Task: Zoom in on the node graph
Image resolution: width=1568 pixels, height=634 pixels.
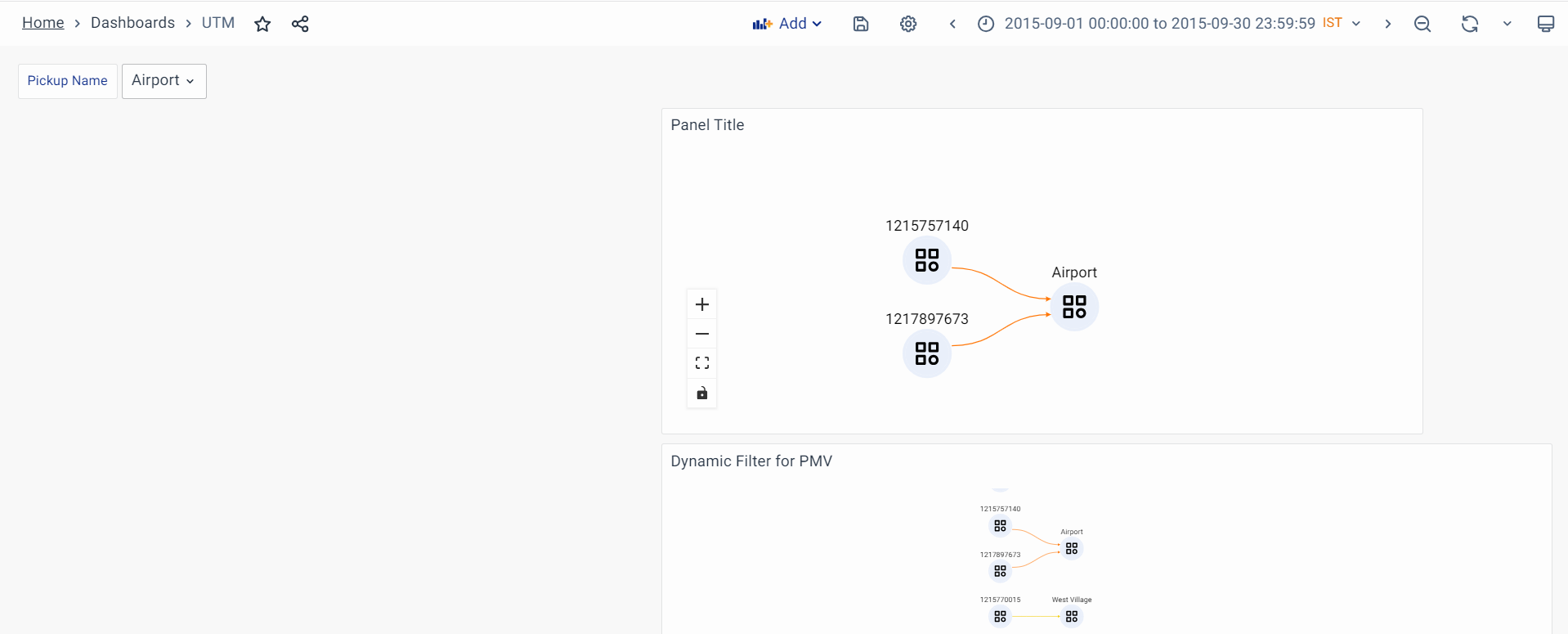Action: click(701, 305)
